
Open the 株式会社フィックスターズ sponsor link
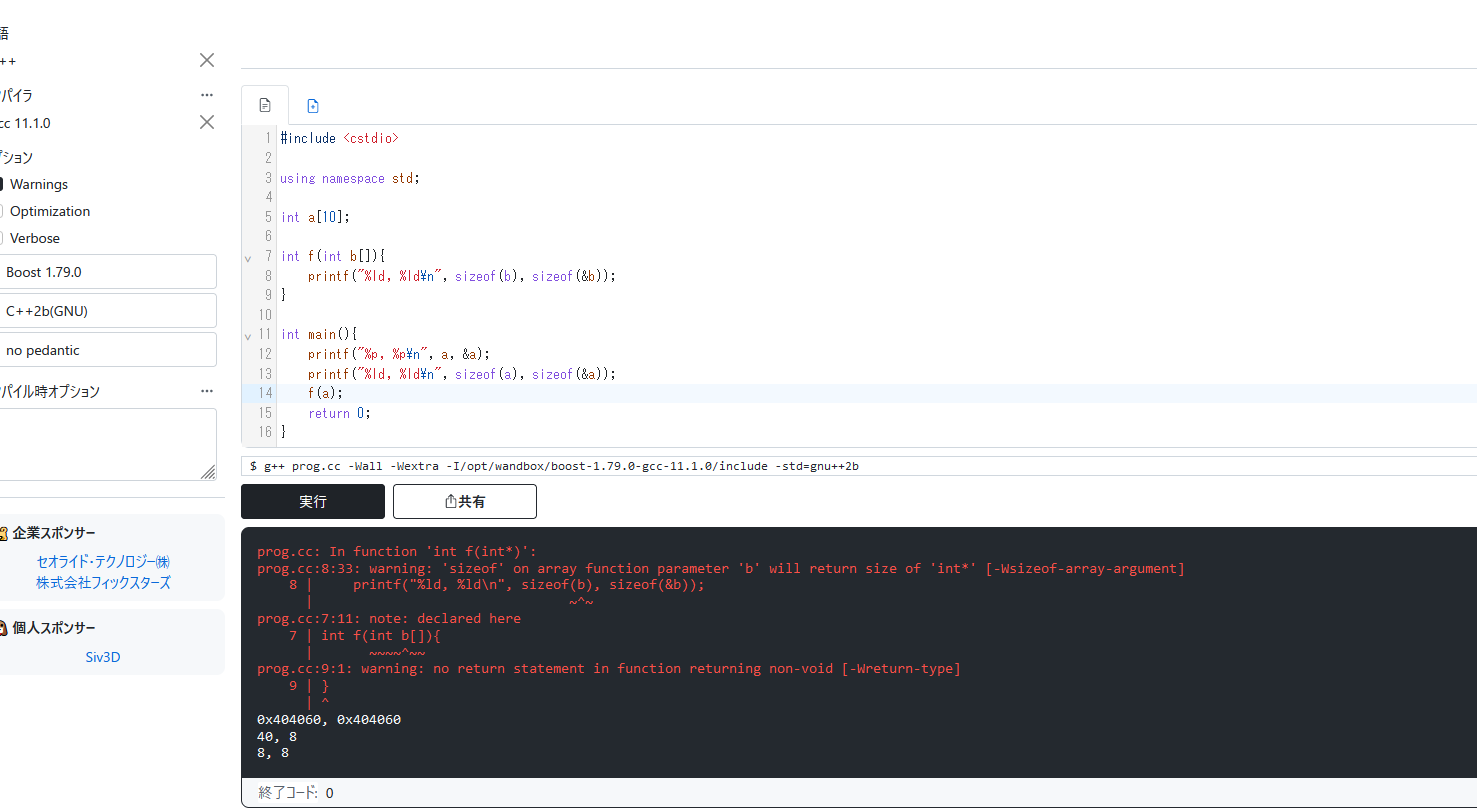(x=103, y=582)
